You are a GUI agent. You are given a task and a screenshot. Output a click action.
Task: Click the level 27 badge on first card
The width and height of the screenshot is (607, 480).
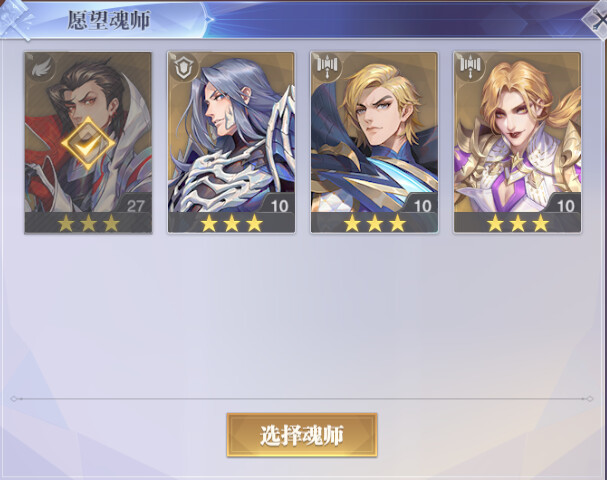click(x=135, y=206)
